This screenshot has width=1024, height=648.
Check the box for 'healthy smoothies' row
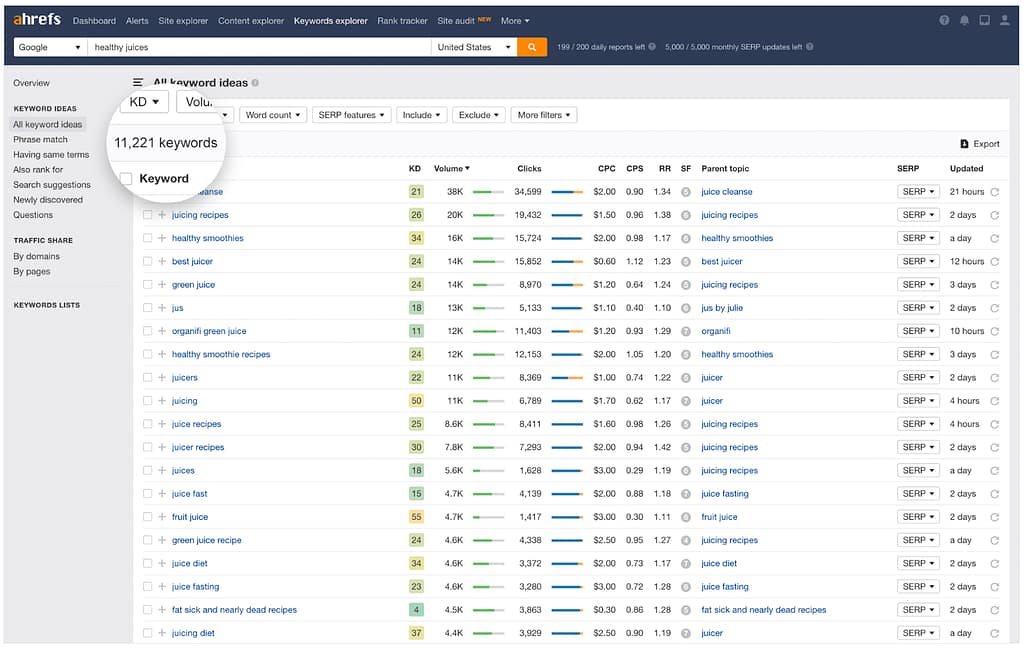tap(147, 239)
